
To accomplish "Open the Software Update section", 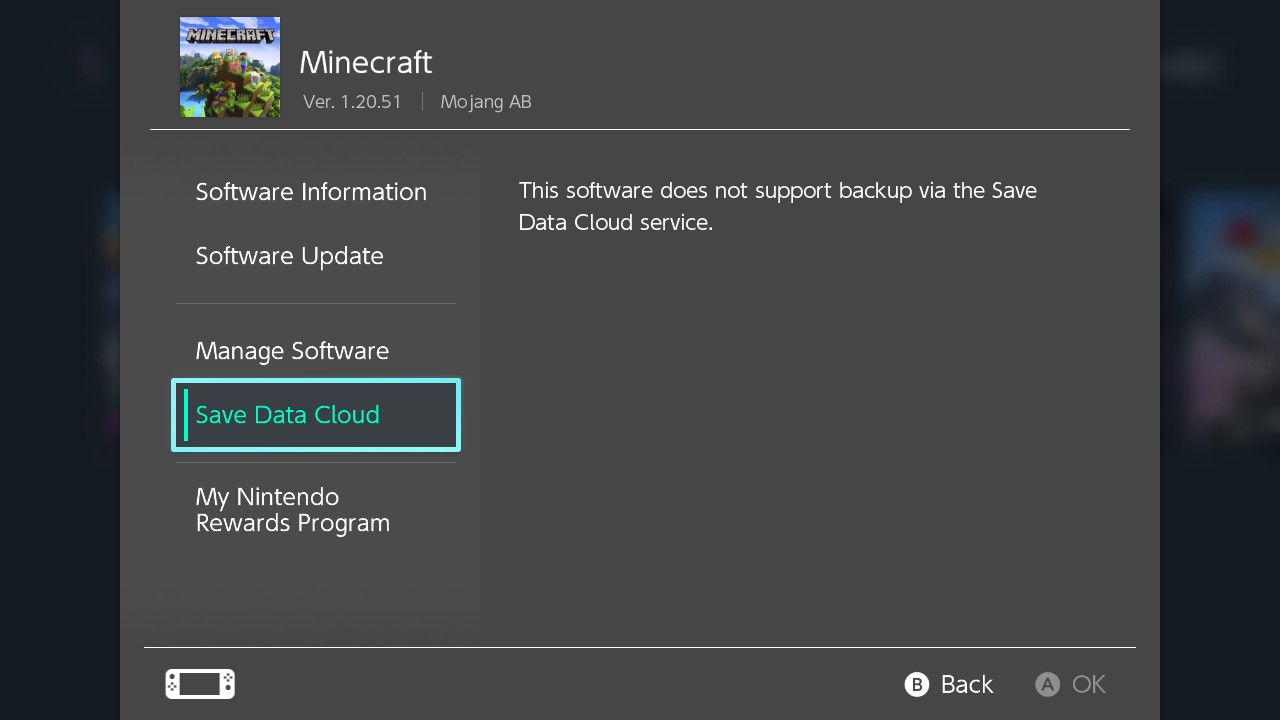I will 289,256.
